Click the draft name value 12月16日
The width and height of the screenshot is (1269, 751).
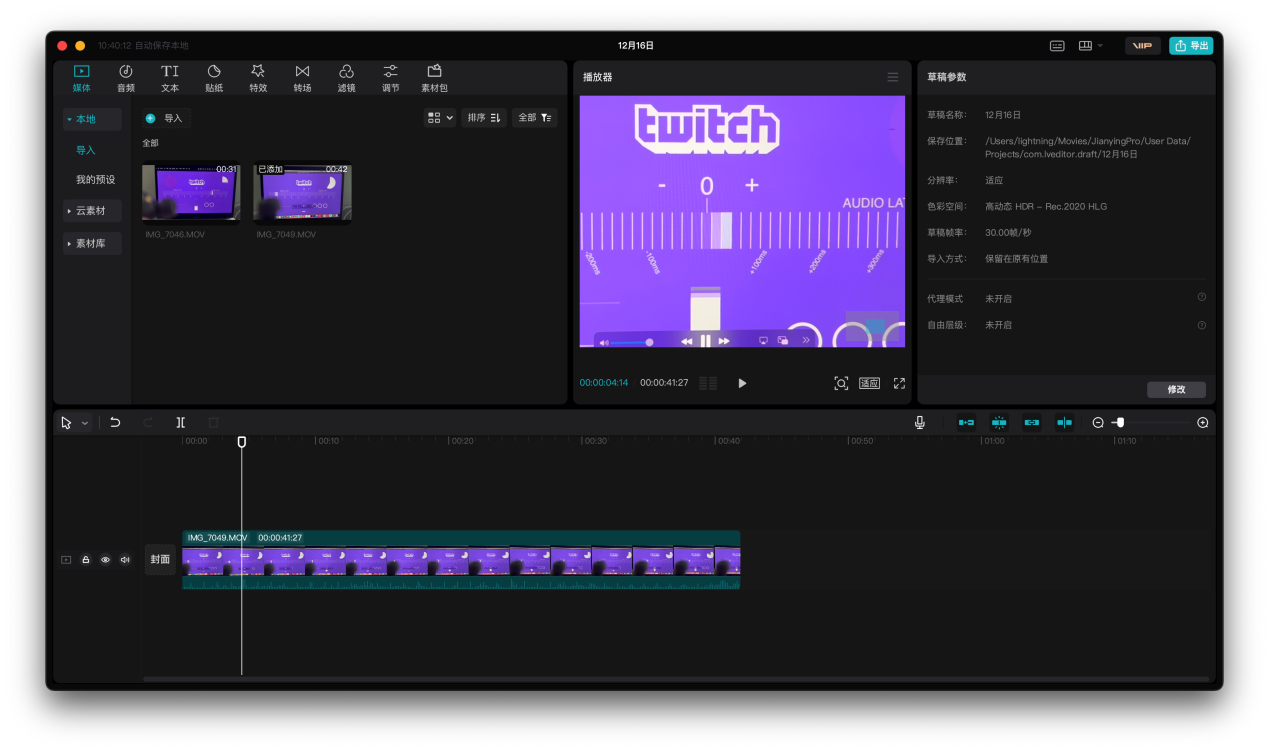pyautogui.click(x=1003, y=115)
